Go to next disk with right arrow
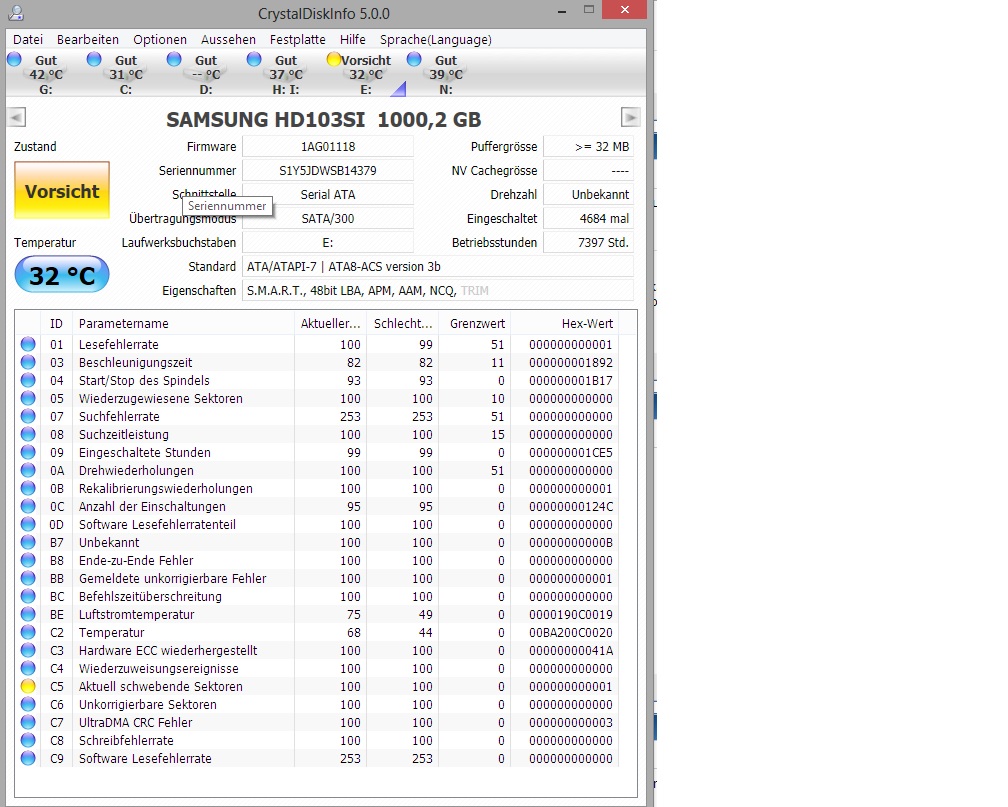 (631, 117)
